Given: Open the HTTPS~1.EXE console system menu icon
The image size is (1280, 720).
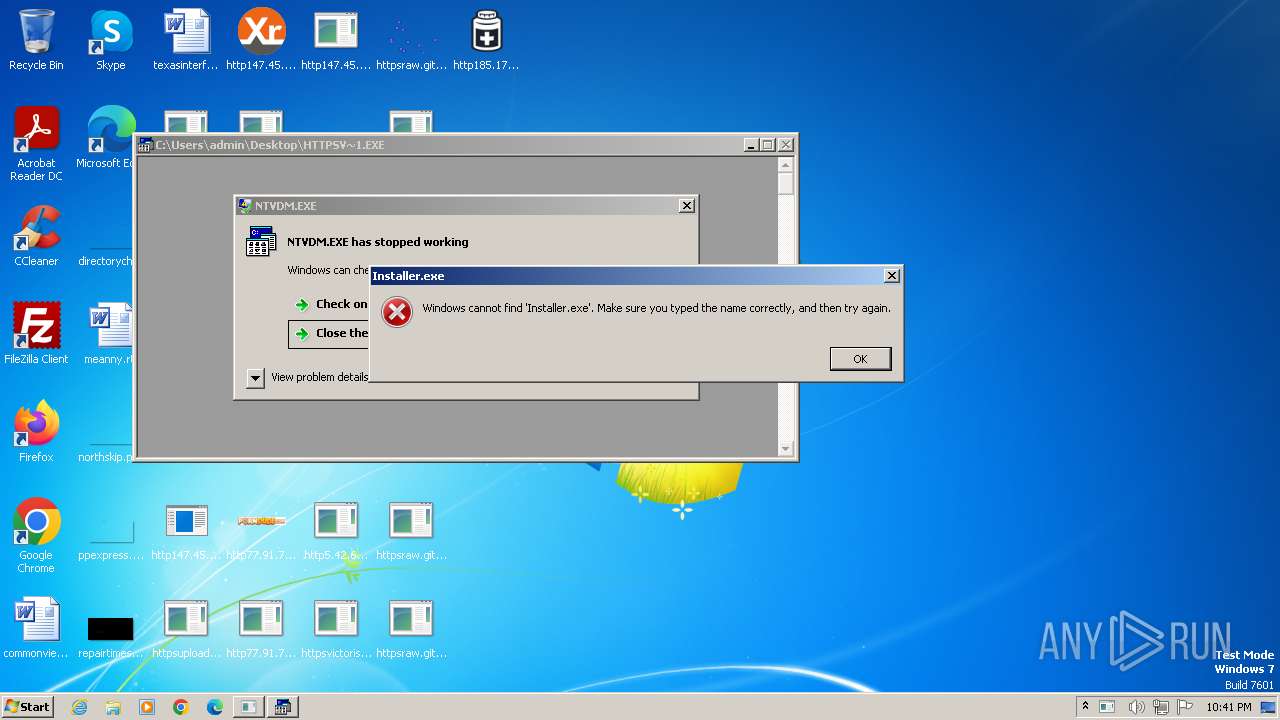Looking at the screenshot, I should pyautogui.click(x=145, y=145).
